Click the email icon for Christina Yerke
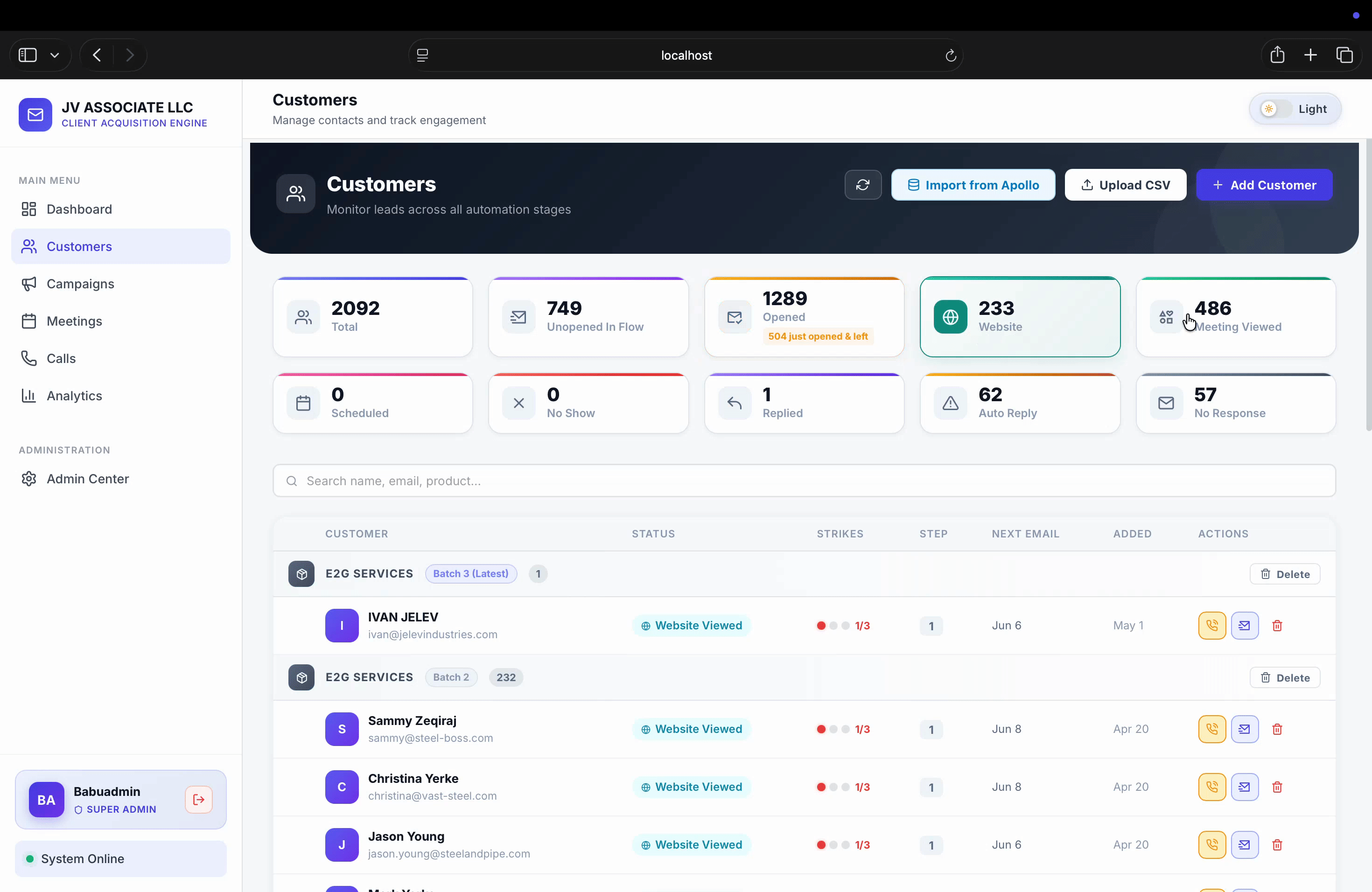The height and width of the screenshot is (892, 1372). pyautogui.click(x=1245, y=787)
